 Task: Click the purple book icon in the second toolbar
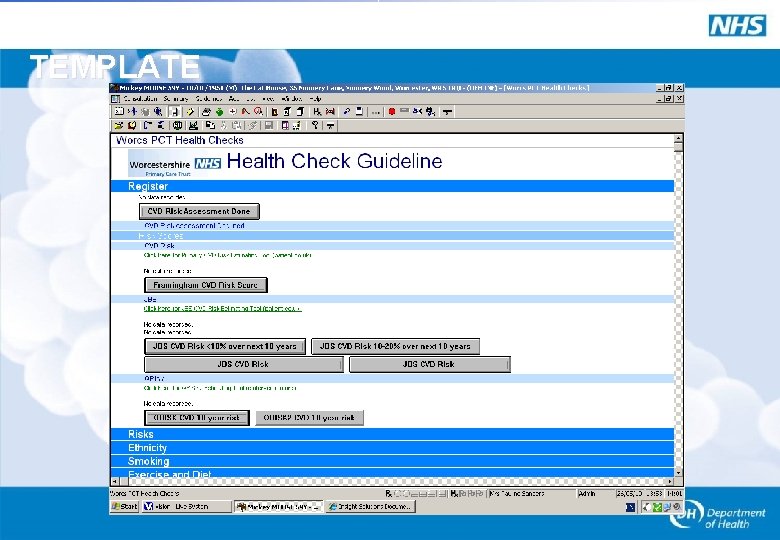point(285,125)
